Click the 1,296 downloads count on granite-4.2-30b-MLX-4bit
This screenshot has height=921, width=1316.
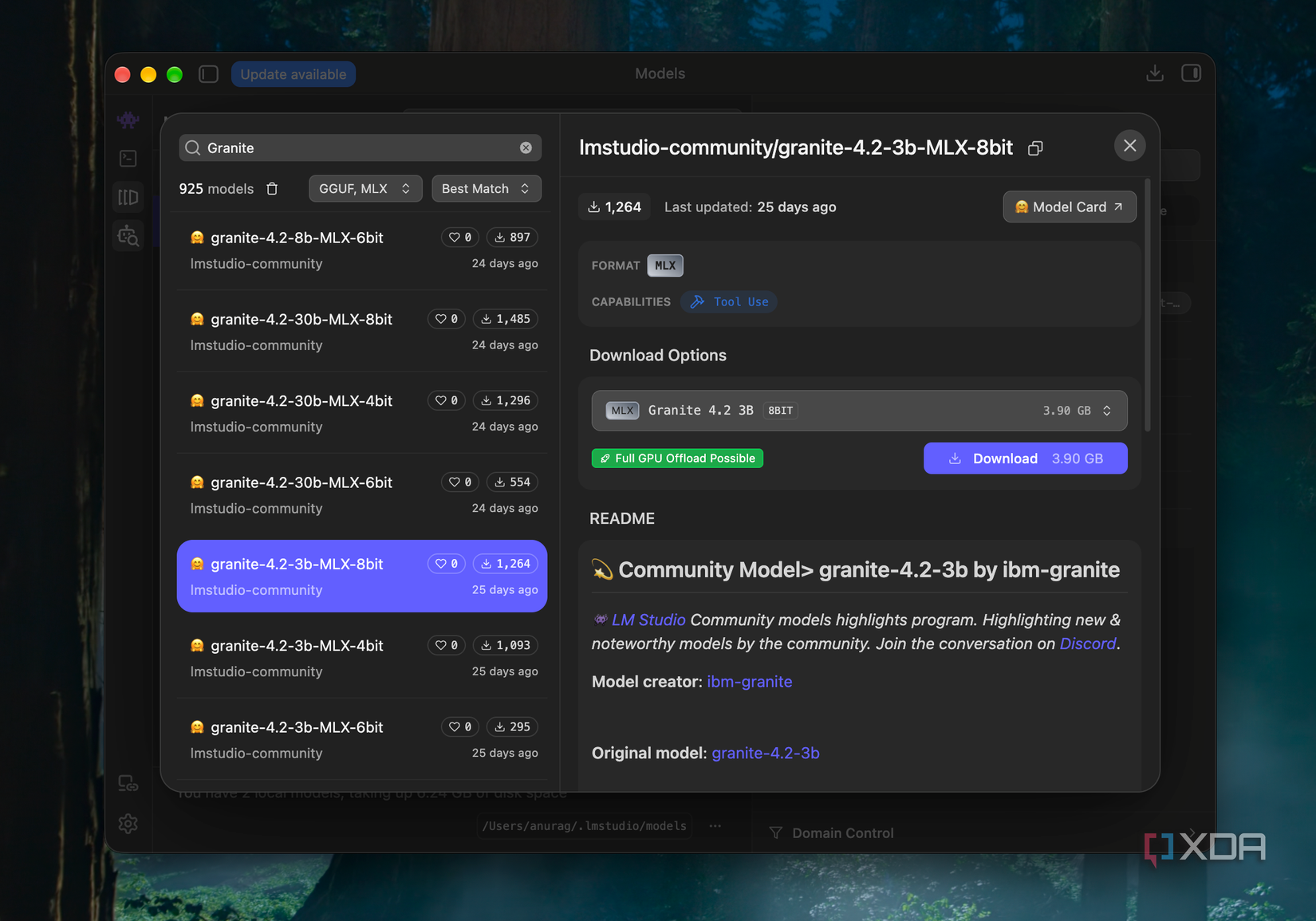click(506, 400)
